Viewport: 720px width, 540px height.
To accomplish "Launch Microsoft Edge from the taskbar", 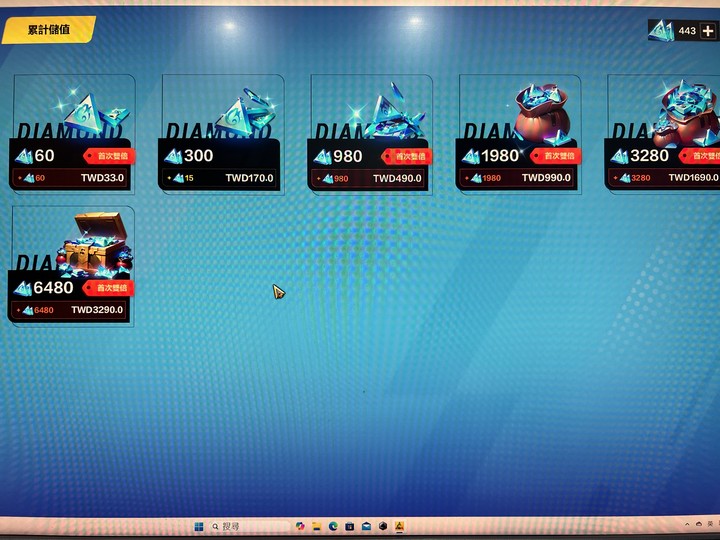I will tap(333, 526).
